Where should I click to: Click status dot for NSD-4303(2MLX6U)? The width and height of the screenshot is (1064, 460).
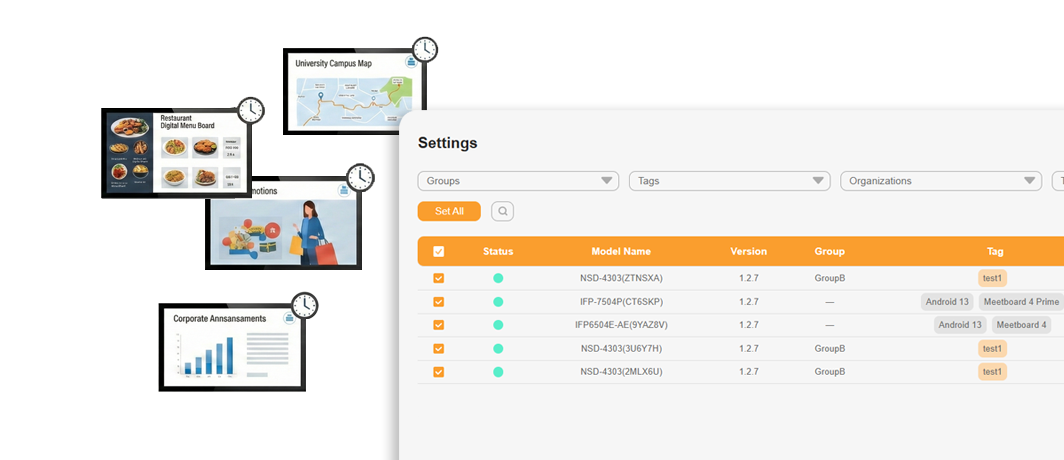click(498, 372)
